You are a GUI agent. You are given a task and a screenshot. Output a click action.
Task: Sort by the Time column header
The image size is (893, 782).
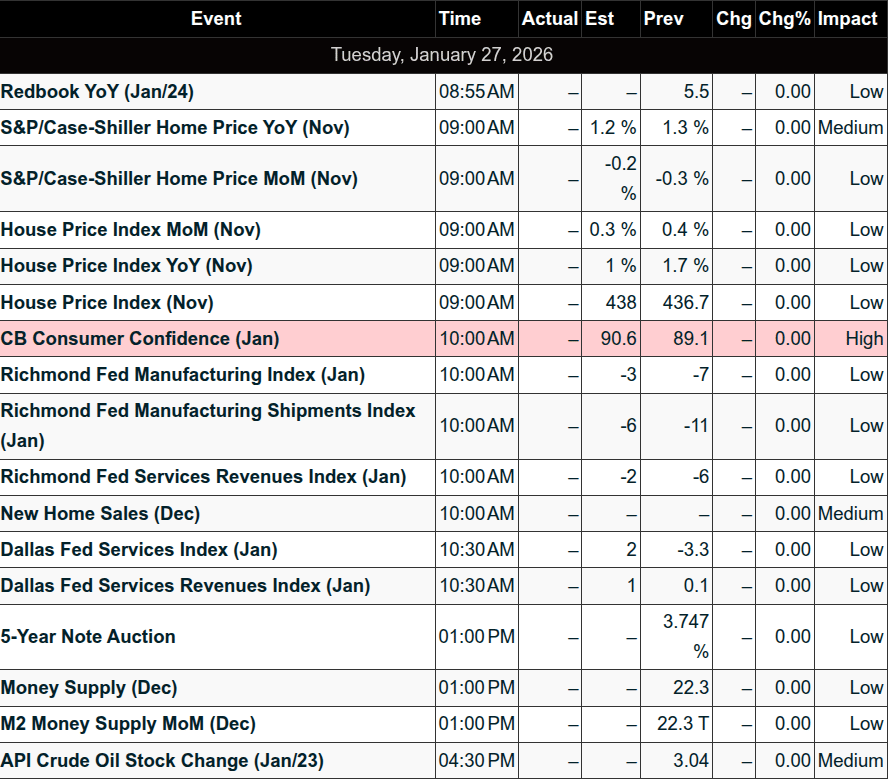point(460,19)
